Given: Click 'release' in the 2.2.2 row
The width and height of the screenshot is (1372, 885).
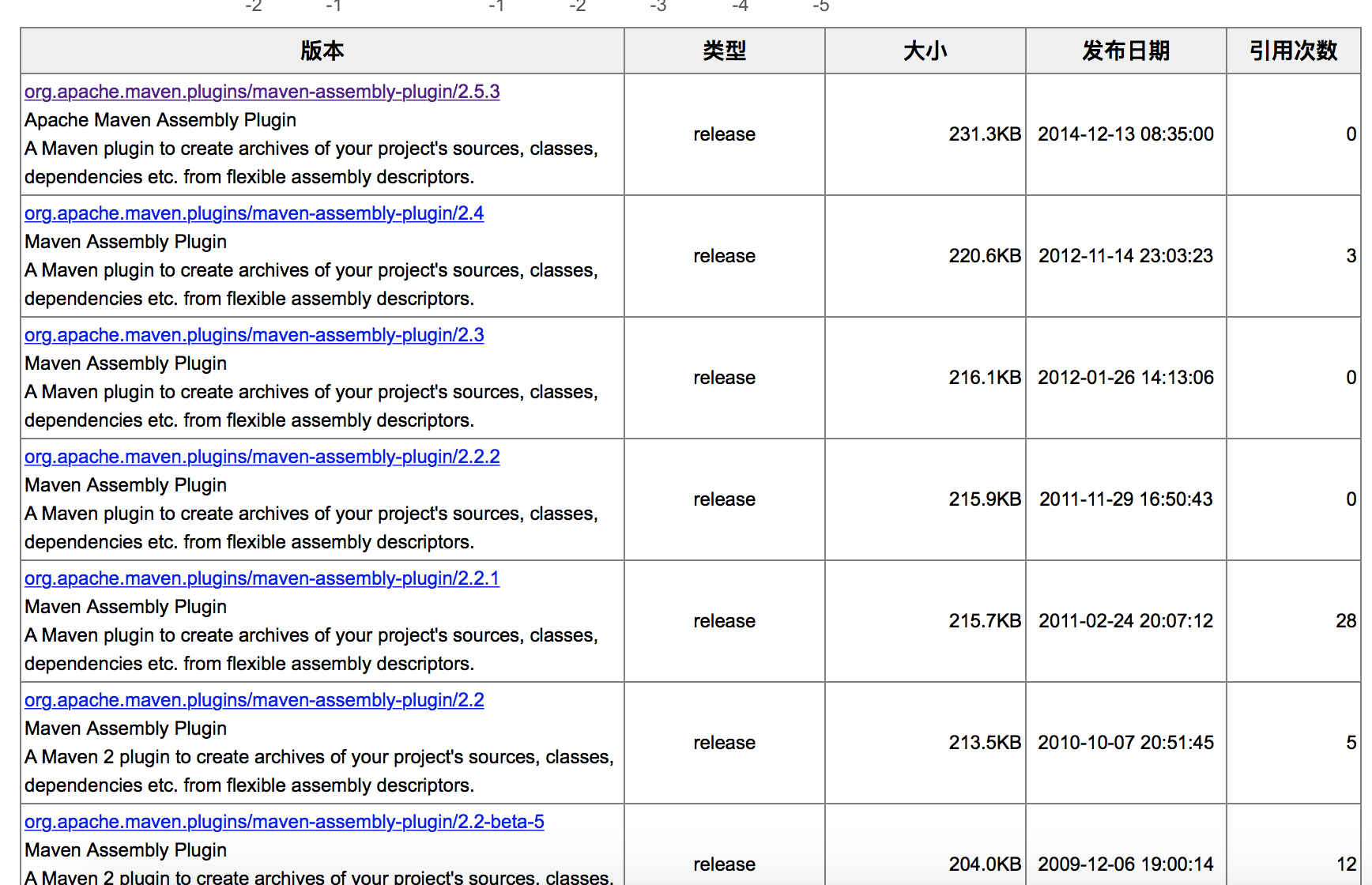Looking at the screenshot, I should click(x=725, y=499).
